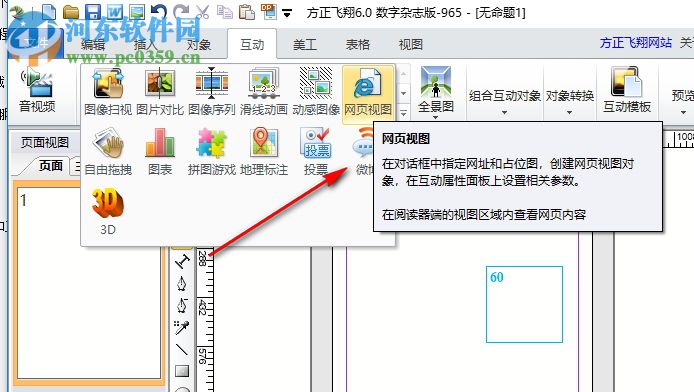
Task: Select the 页面 tab in page view panel
Action: tap(50, 165)
